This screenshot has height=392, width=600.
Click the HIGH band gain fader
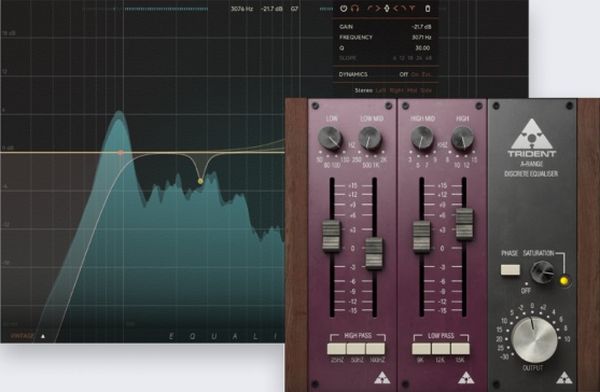pos(464,224)
